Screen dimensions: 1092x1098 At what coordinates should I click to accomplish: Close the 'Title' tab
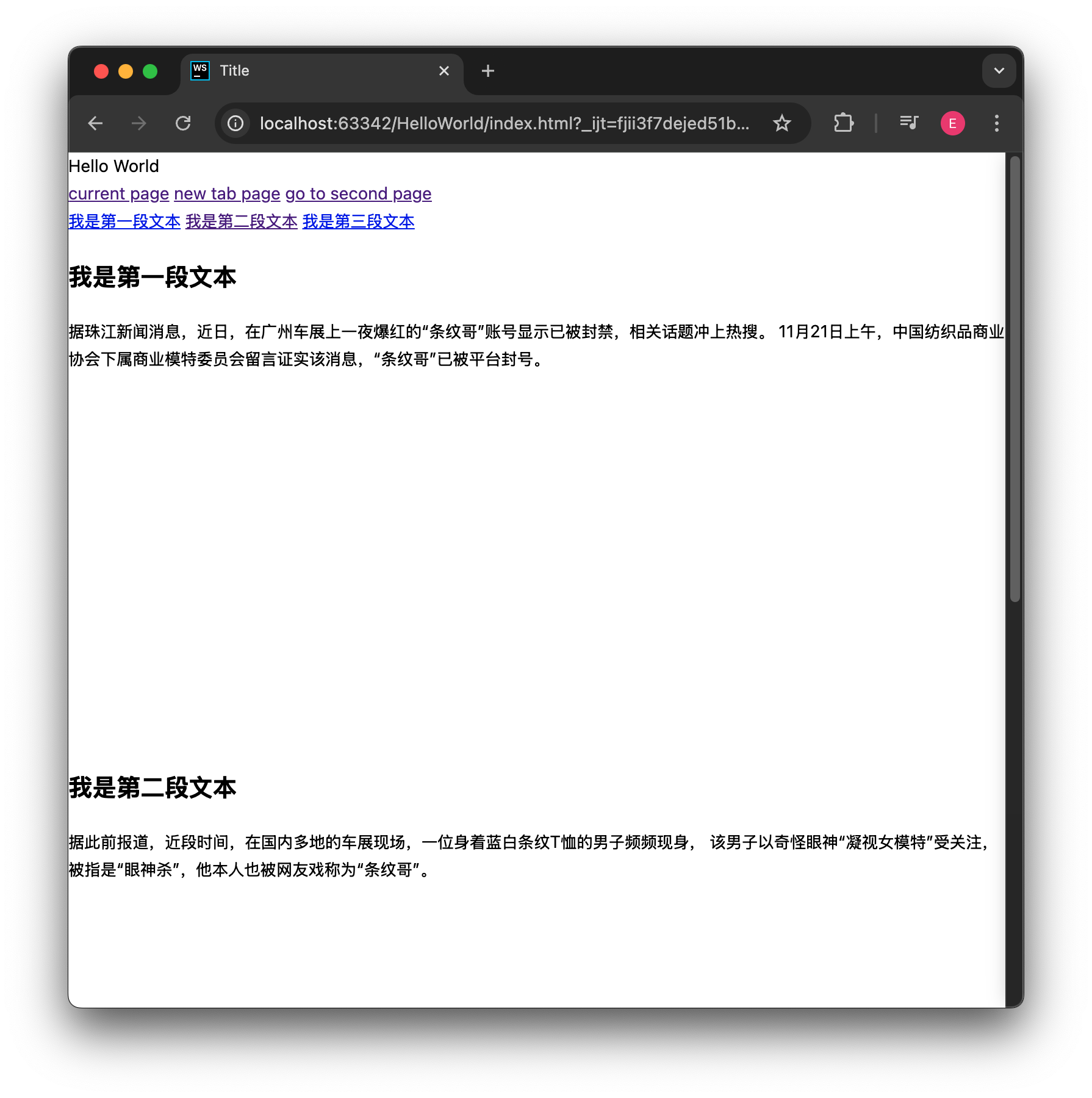pos(444,71)
